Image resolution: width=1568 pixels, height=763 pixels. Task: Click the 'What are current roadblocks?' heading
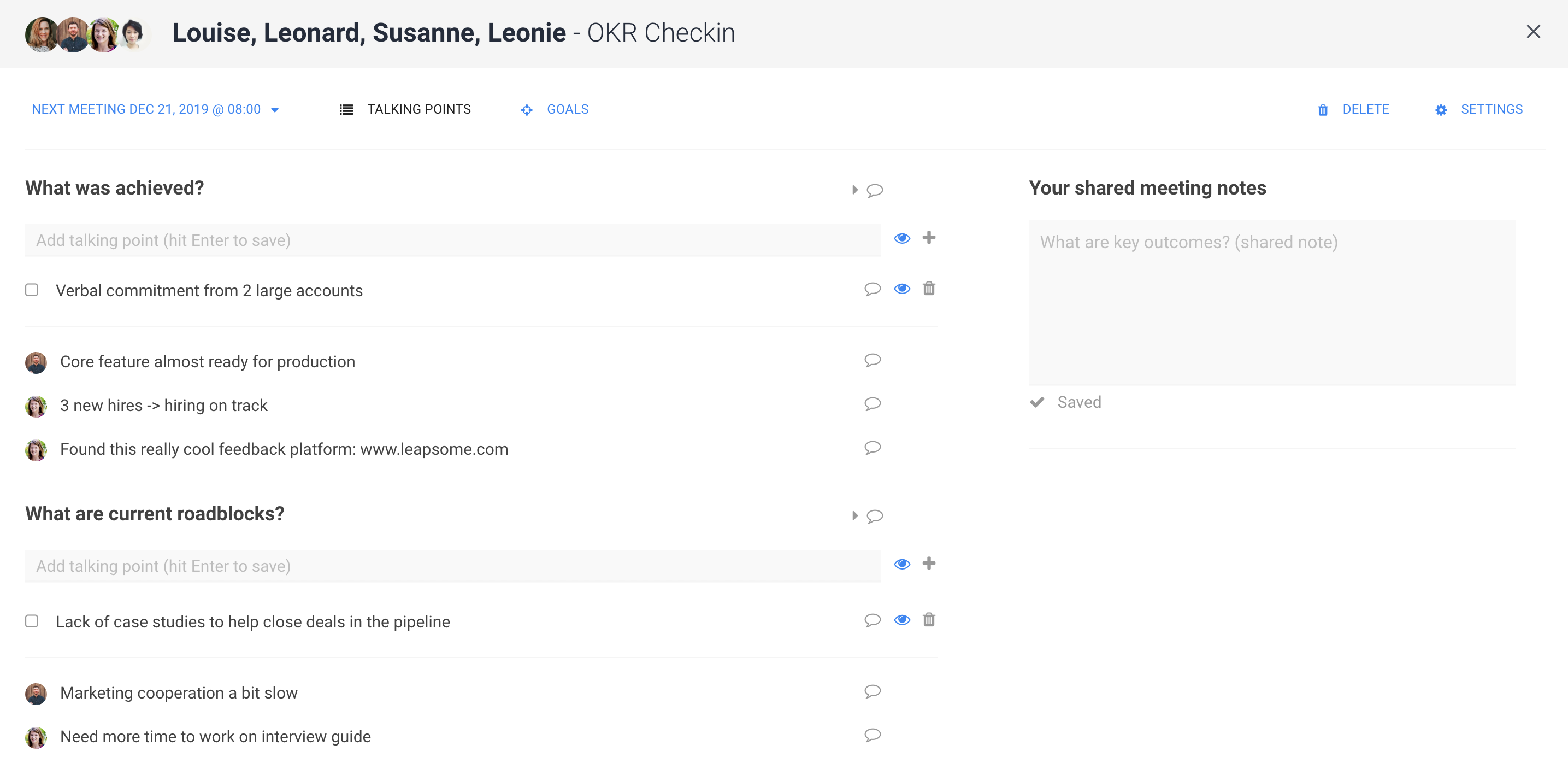pyautogui.click(x=155, y=514)
